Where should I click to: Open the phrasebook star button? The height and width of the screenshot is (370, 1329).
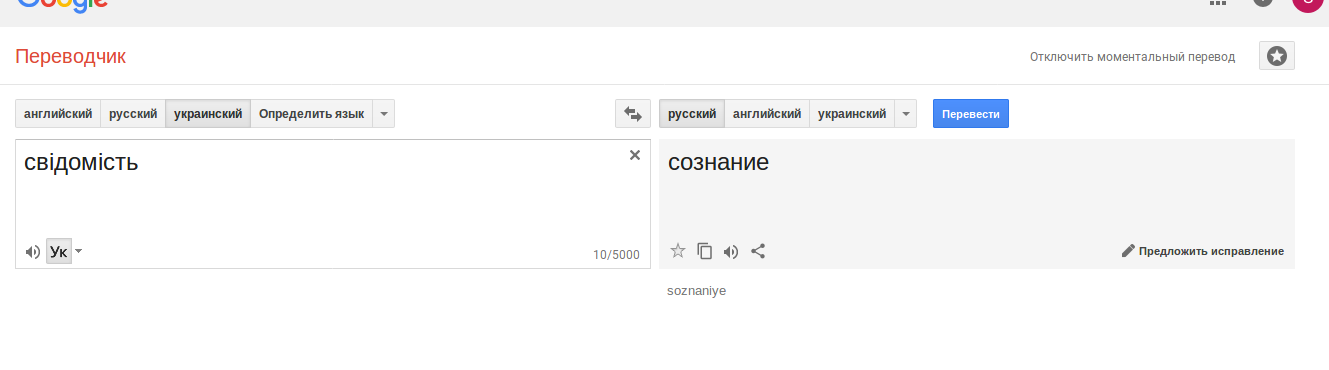(1277, 56)
